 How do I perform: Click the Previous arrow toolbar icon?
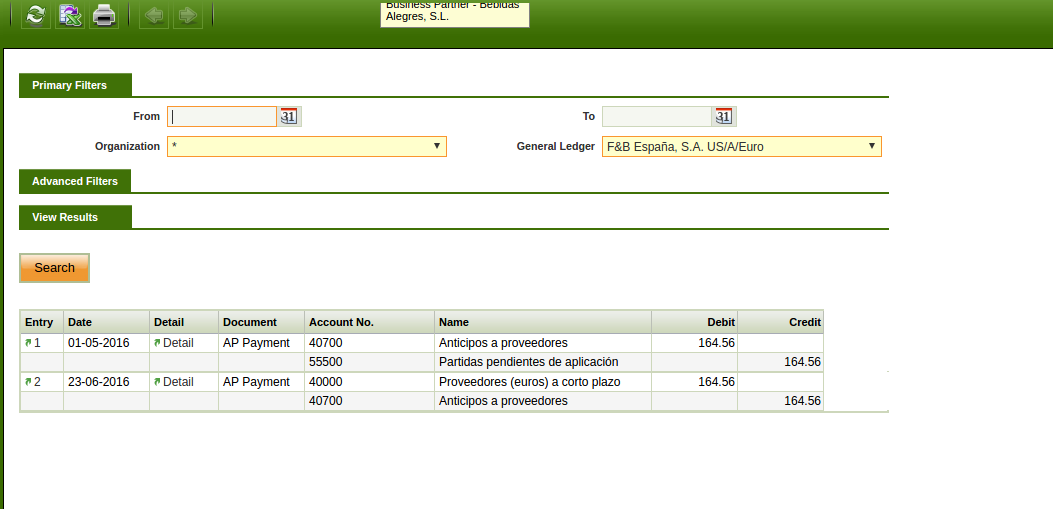(154, 15)
